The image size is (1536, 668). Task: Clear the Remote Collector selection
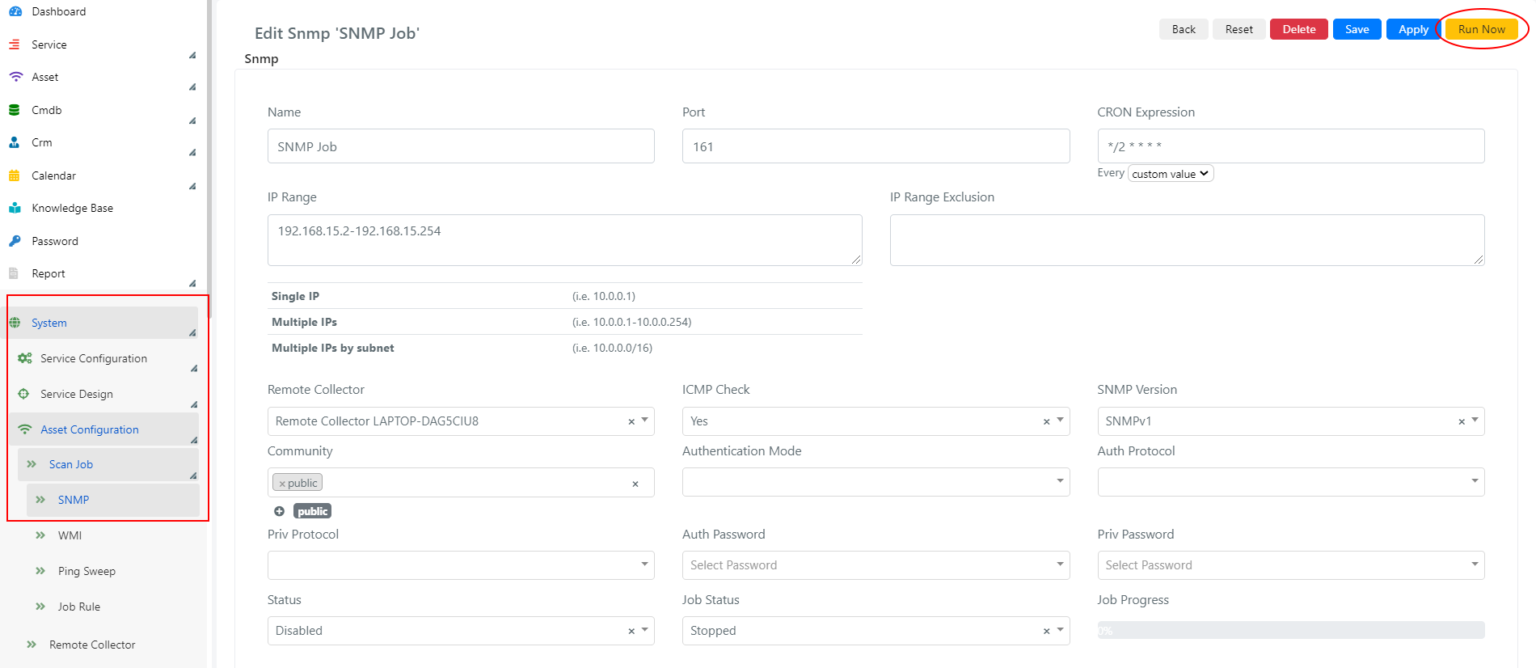tap(631, 422)
